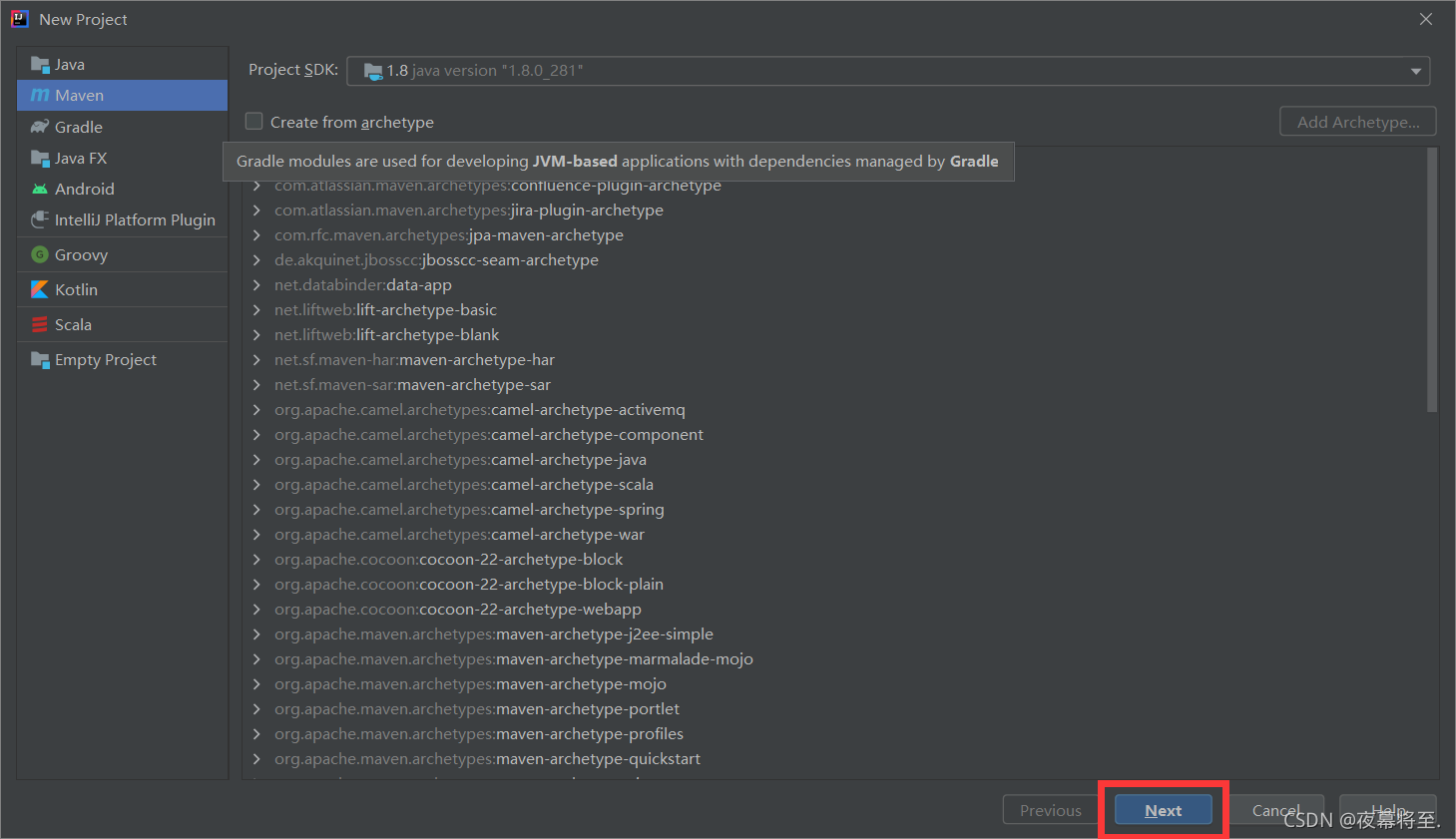Expand the maven-archetype-portlet node
1456x839 pixels.
256,708
